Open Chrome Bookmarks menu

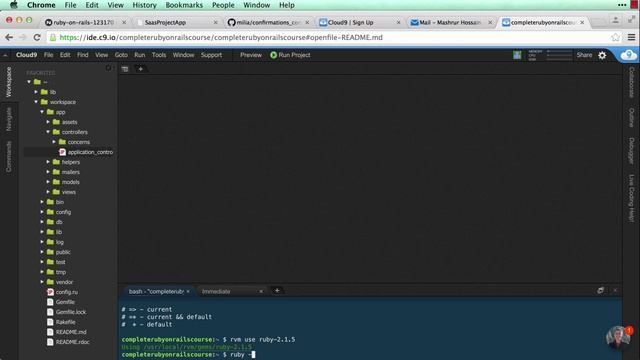click(184, 5)
